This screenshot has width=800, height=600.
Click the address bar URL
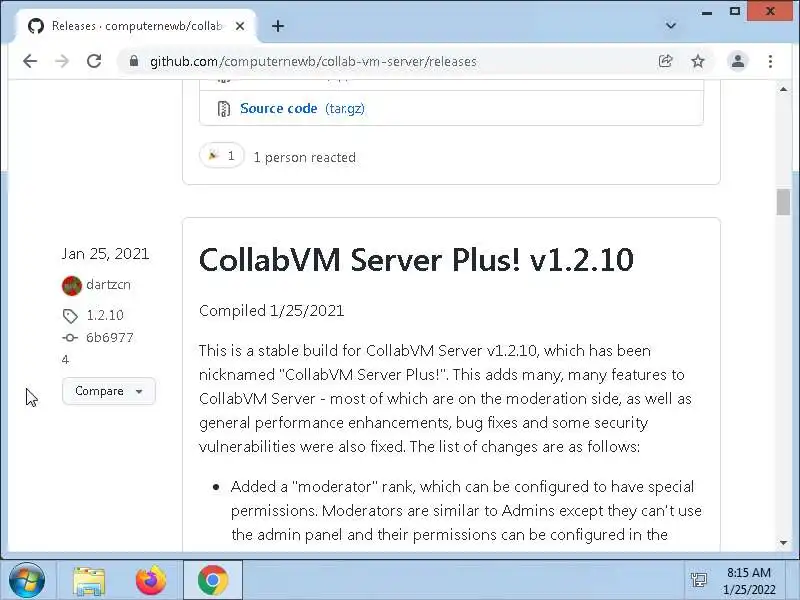pyautogui.click(x=313, y=61)
